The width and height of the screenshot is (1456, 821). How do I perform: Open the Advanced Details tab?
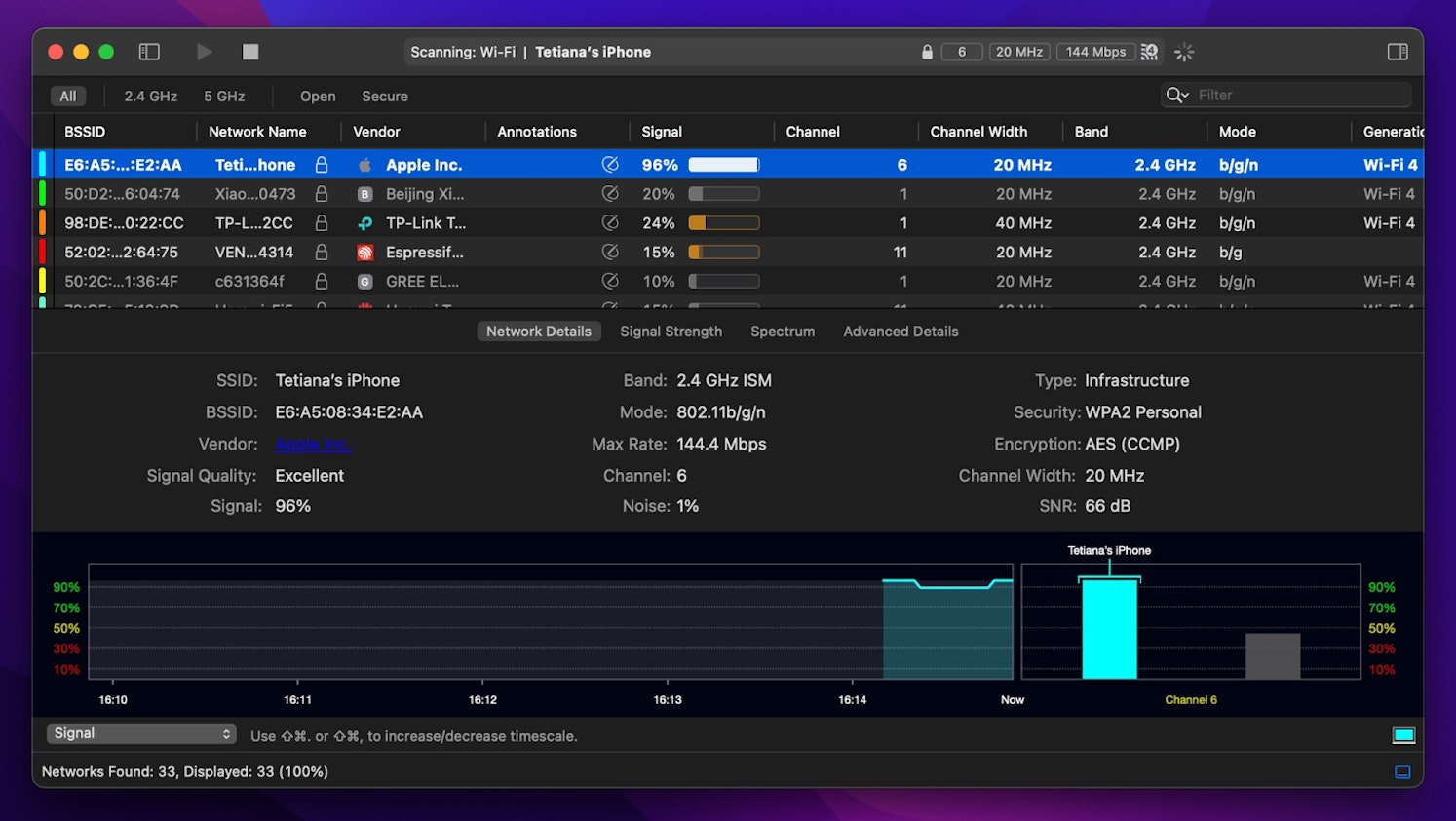[x=900, y=332]
